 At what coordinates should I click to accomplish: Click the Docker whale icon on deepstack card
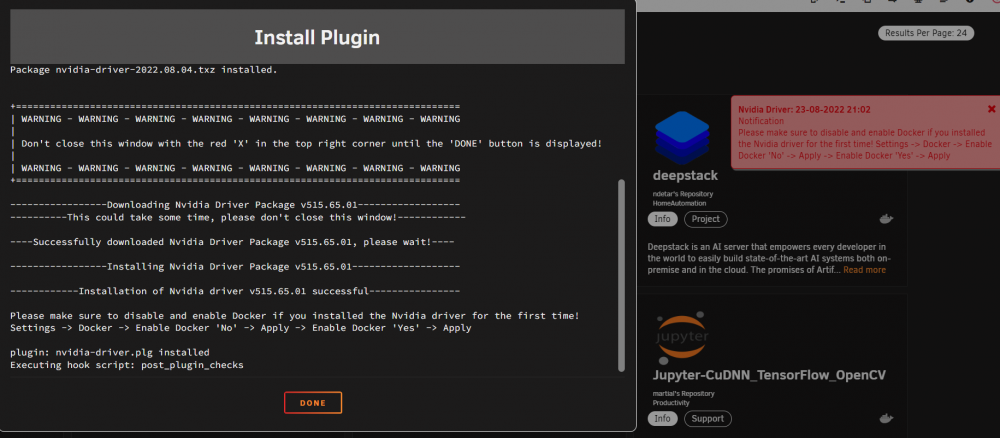(886, 219)
